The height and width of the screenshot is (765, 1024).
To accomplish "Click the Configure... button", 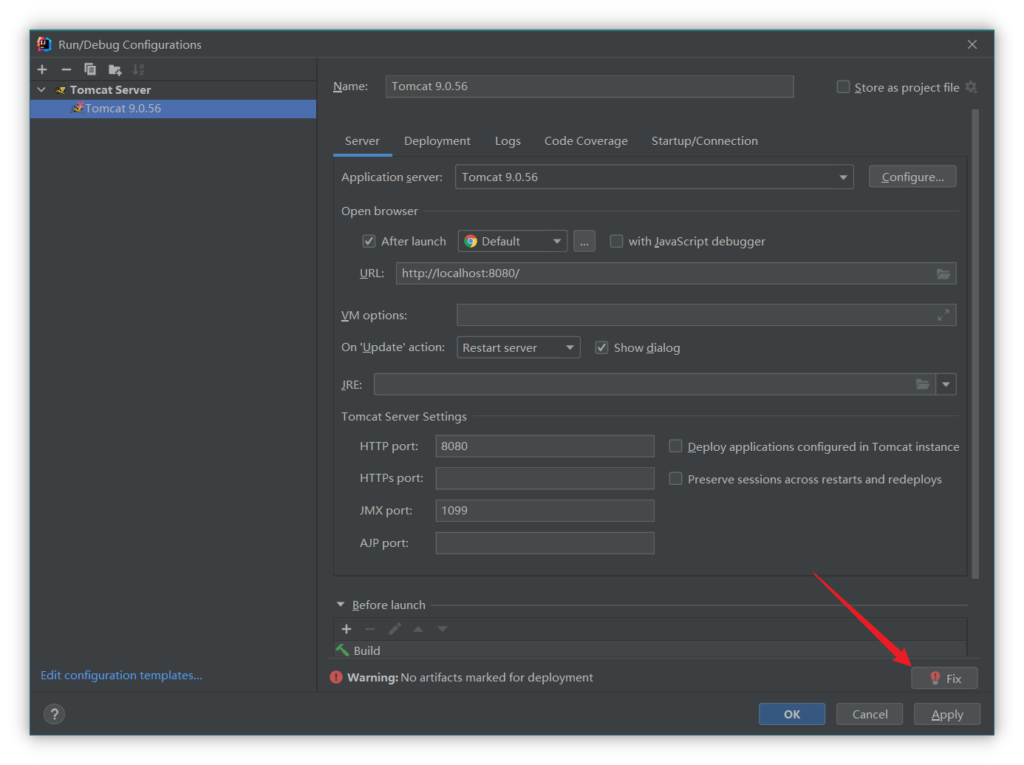I will 912,177.
